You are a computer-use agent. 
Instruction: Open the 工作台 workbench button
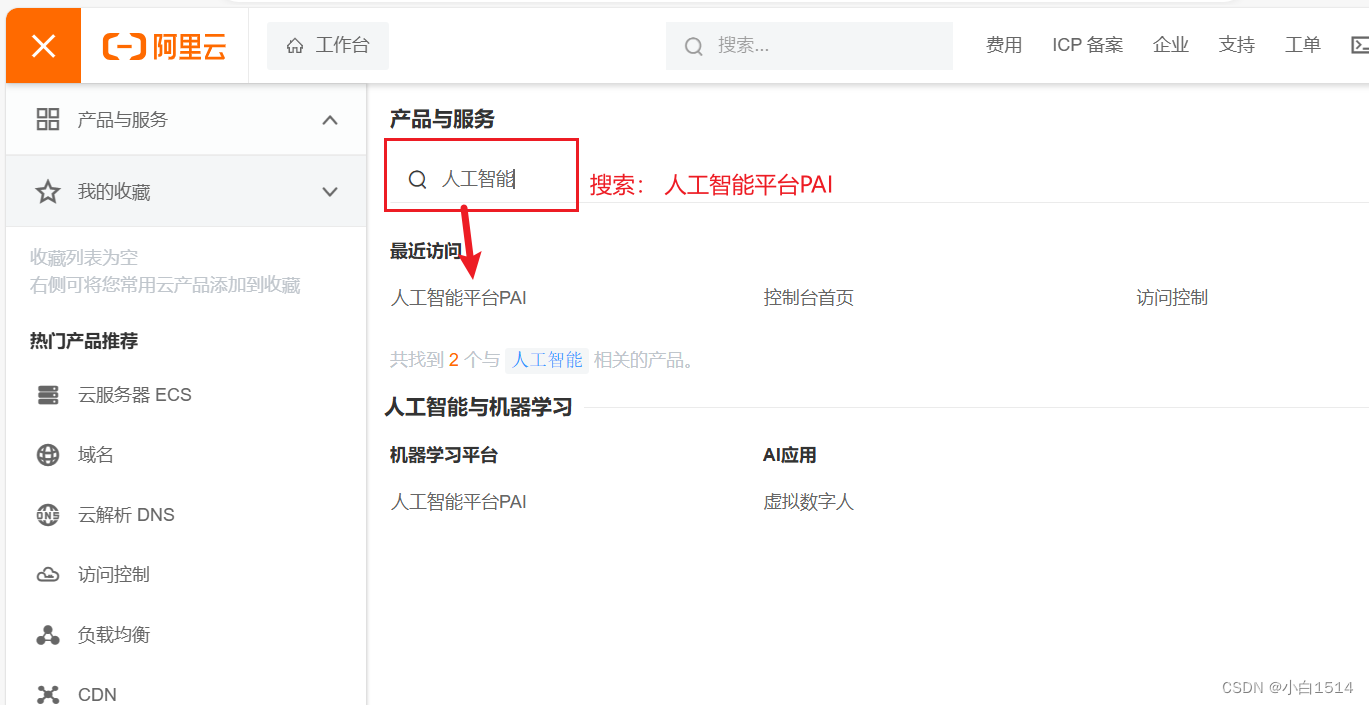pos(327,45)
